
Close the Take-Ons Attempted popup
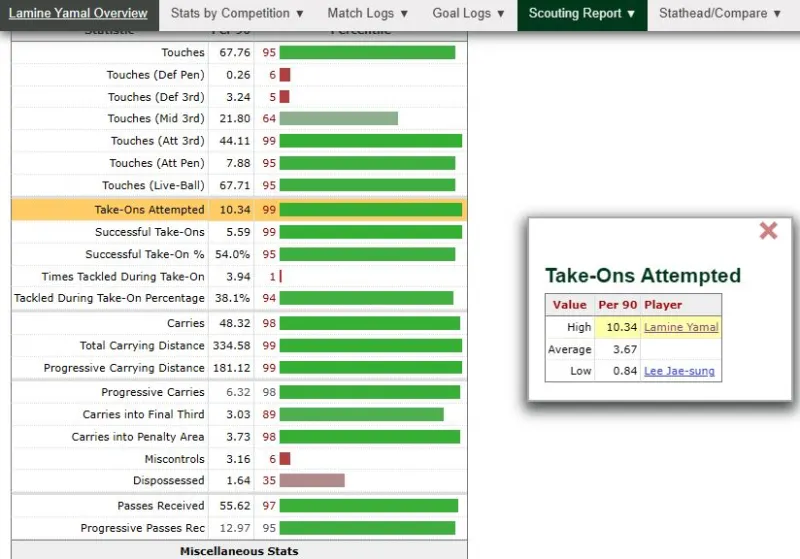pyautogui.click(x=768, y=231)
